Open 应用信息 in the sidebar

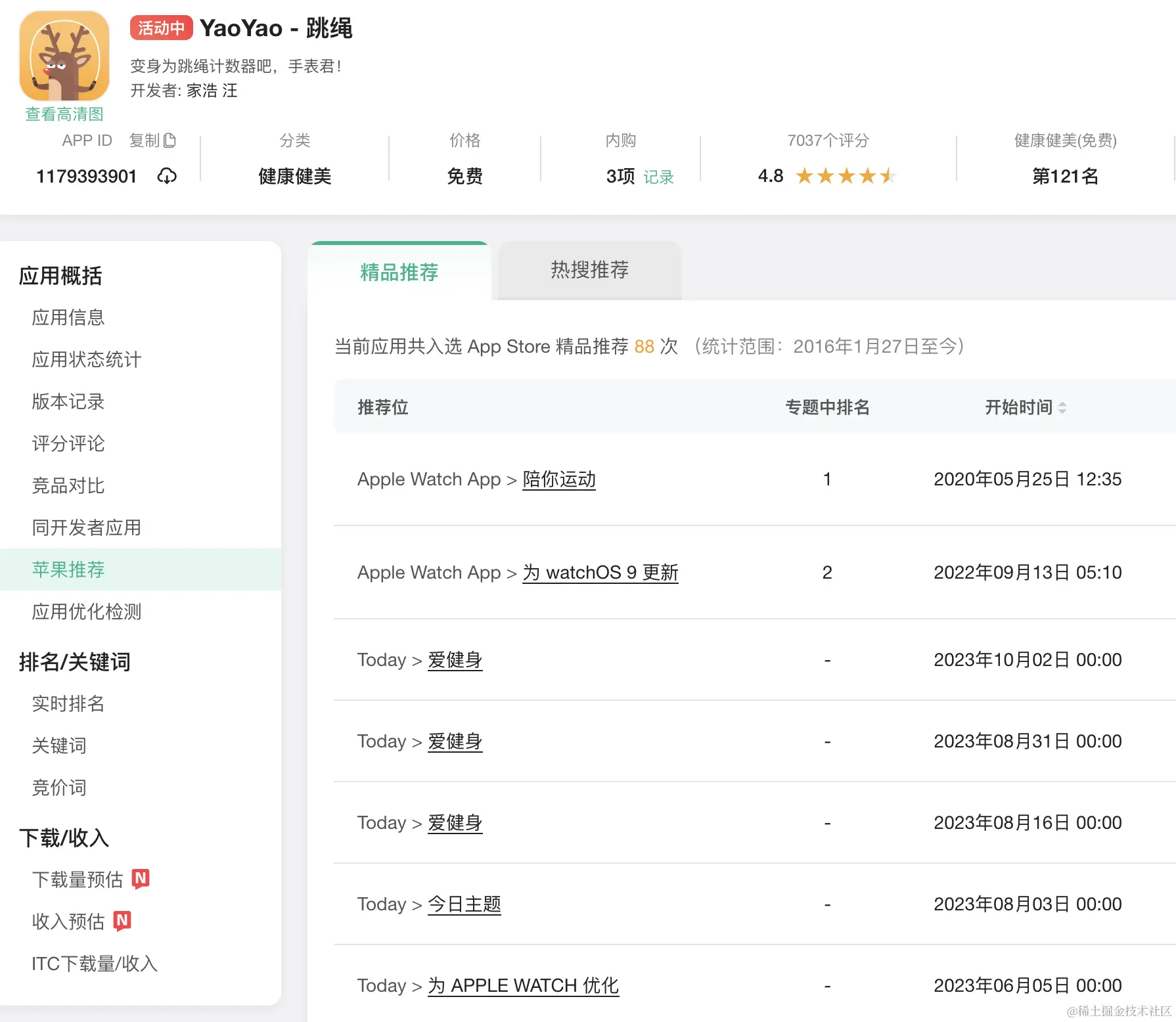coord(68,318)
